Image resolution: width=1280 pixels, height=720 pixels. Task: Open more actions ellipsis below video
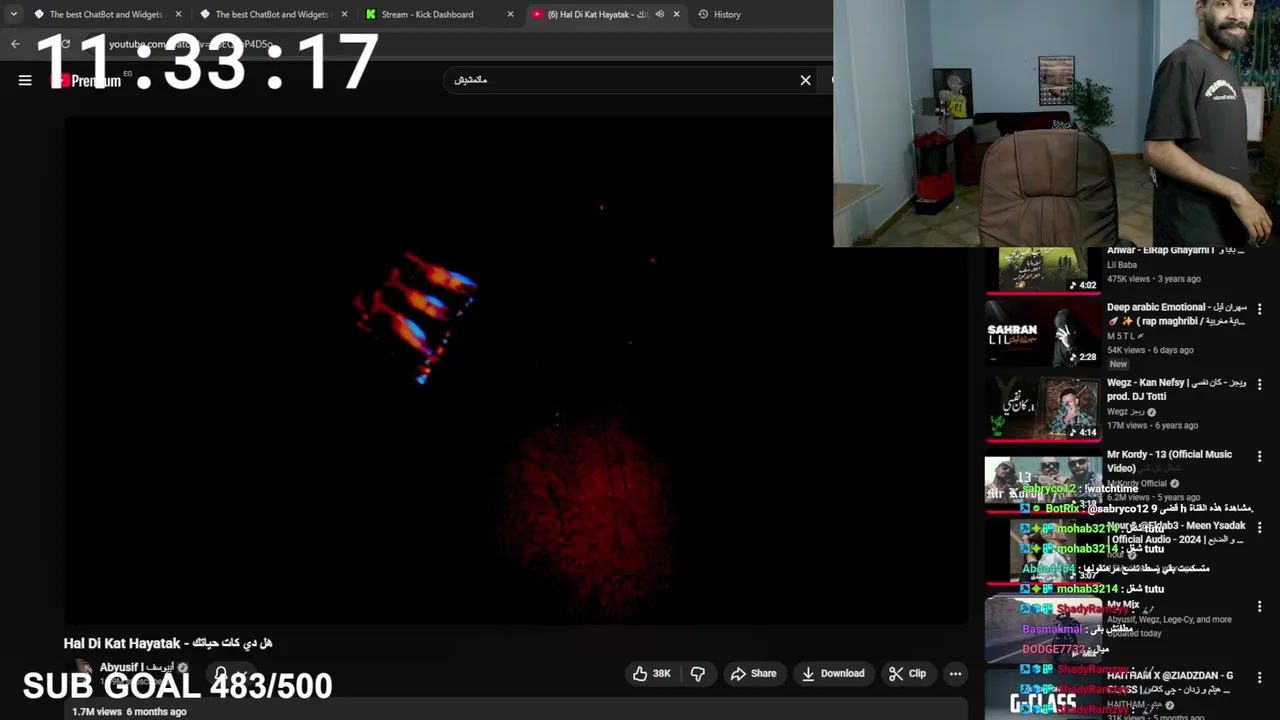coord(955,673)
